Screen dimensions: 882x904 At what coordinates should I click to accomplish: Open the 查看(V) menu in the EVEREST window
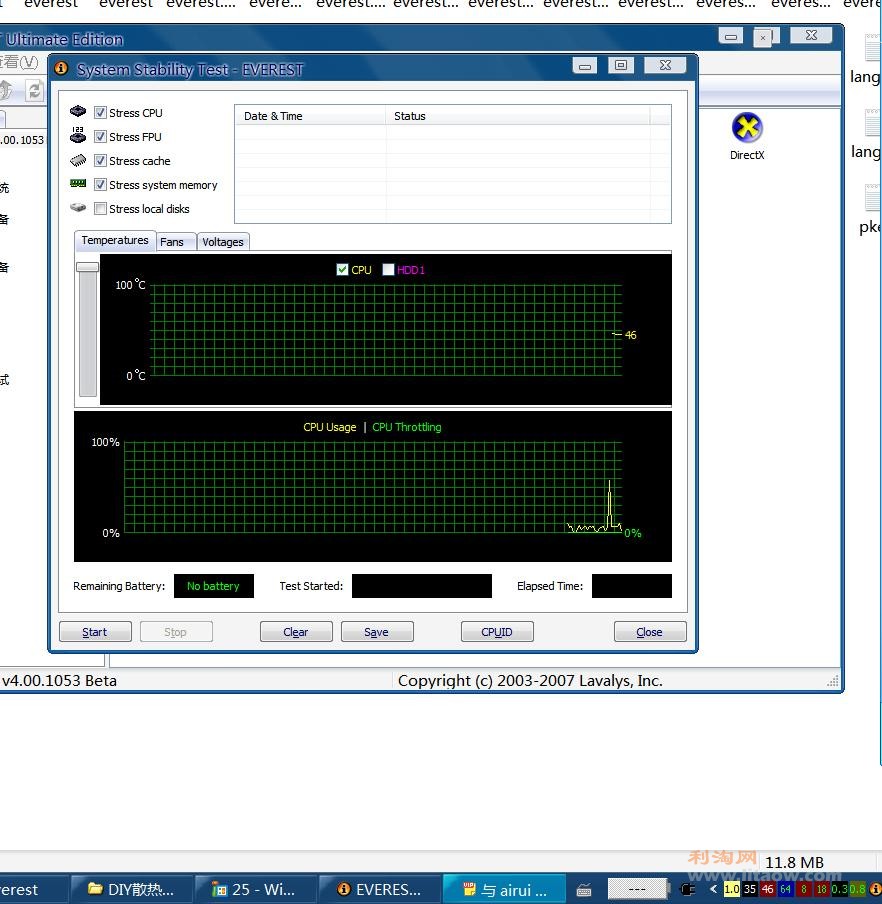(18, 62)
